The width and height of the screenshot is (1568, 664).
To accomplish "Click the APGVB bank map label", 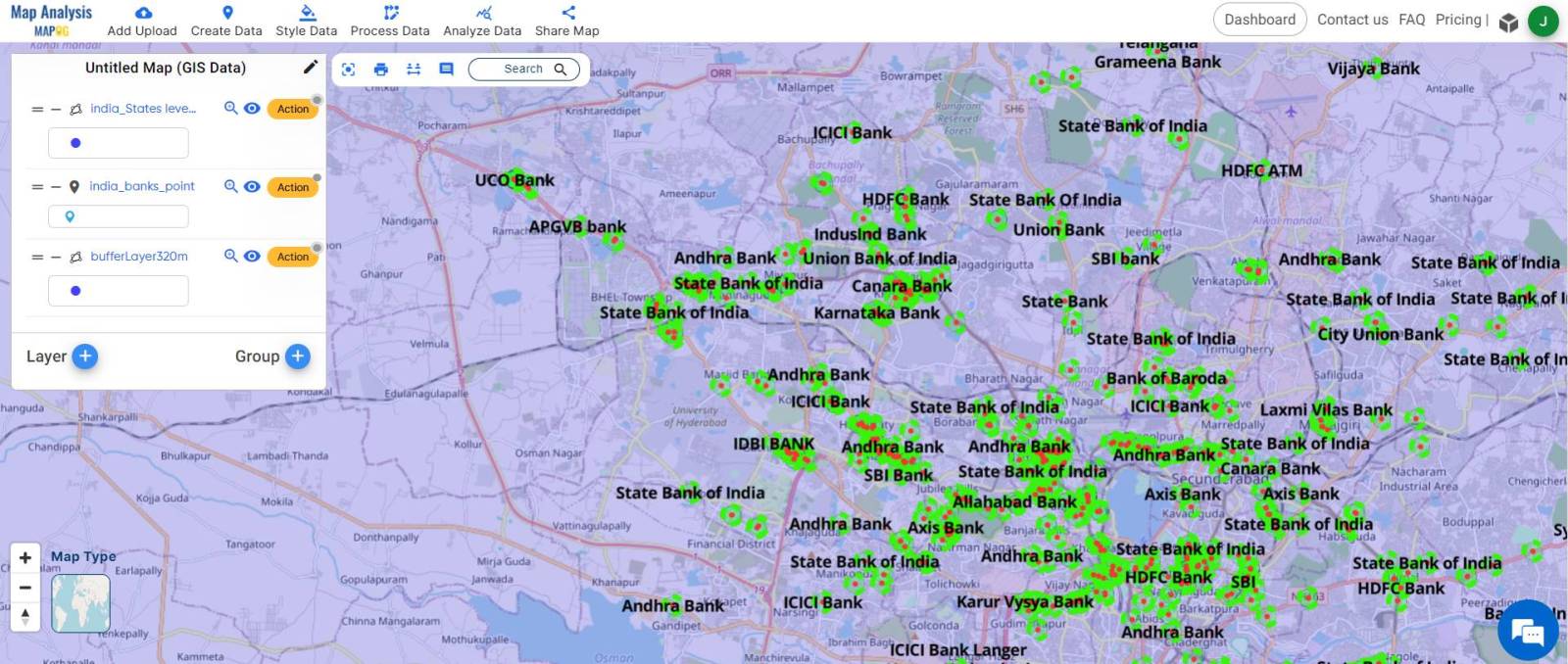I will click(577, 226).
